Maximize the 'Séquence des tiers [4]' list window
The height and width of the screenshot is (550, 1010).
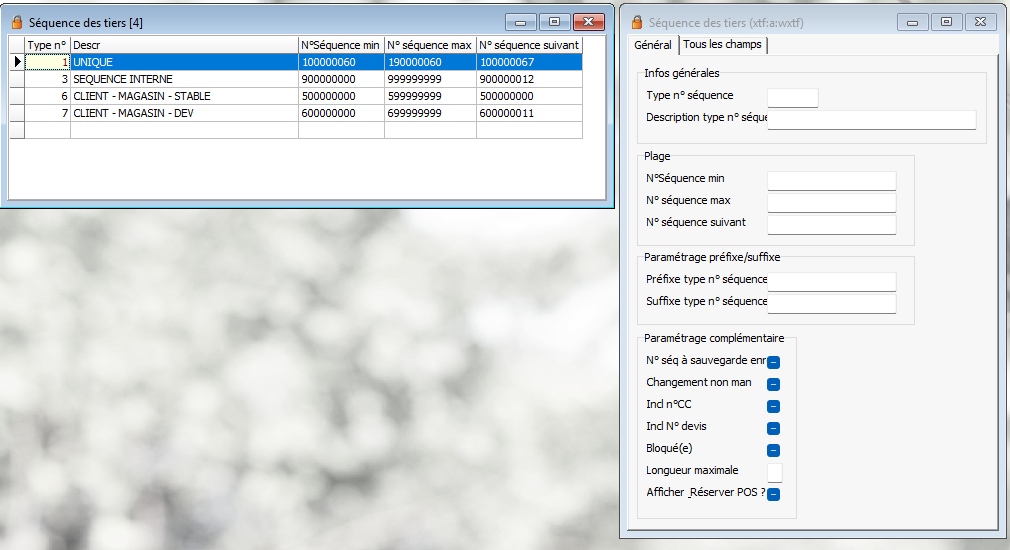(553, 21)
